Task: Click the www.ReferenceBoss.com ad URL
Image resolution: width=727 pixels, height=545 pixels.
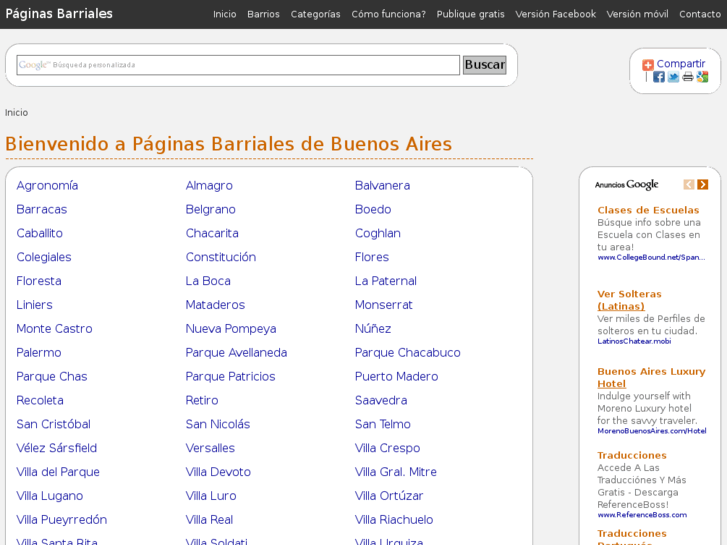Action: [642, 515]
